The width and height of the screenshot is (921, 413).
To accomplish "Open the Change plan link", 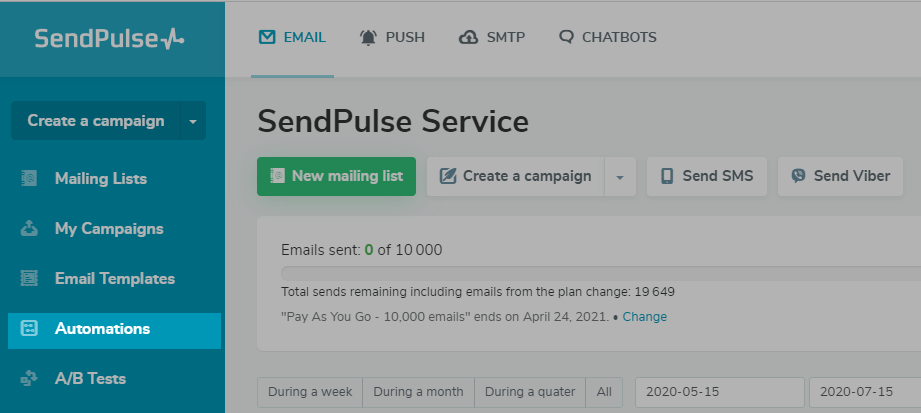I will [x=644, y=317].
